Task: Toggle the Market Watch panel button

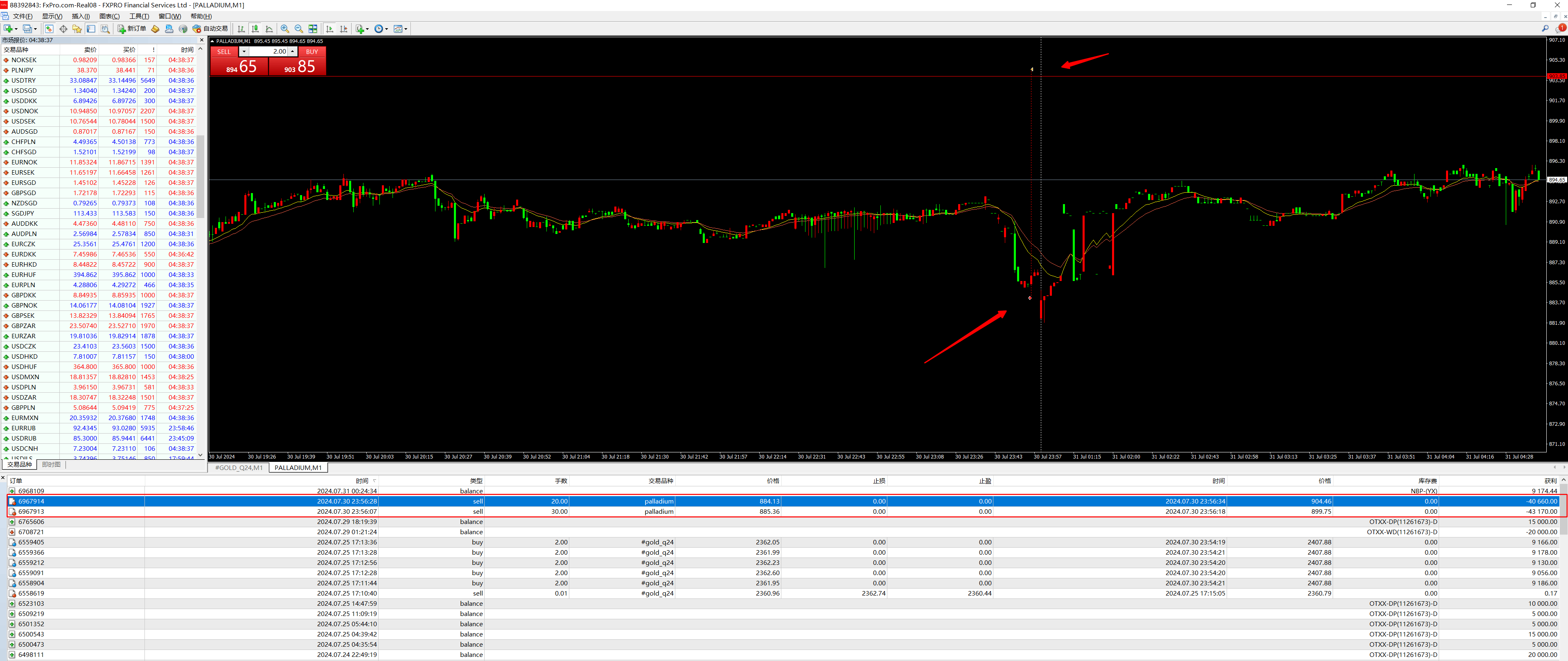Action: (49, 29)
